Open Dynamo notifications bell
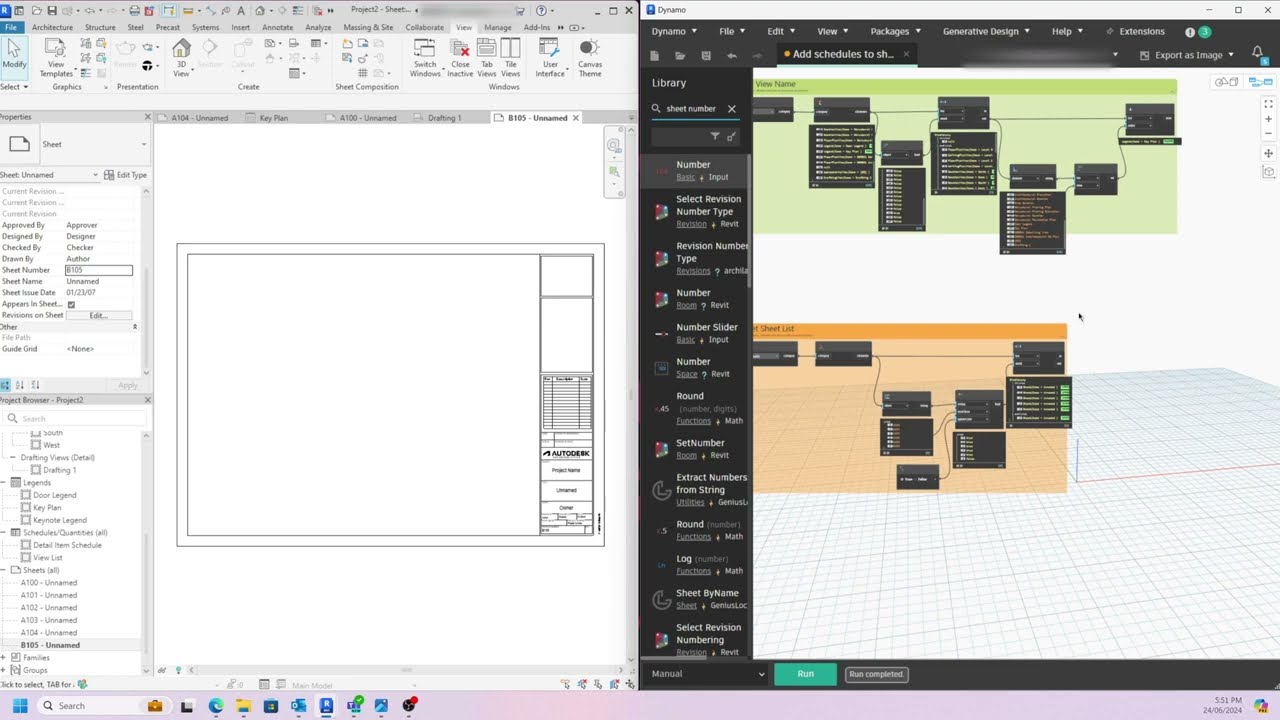 [x=1258, y=54]
